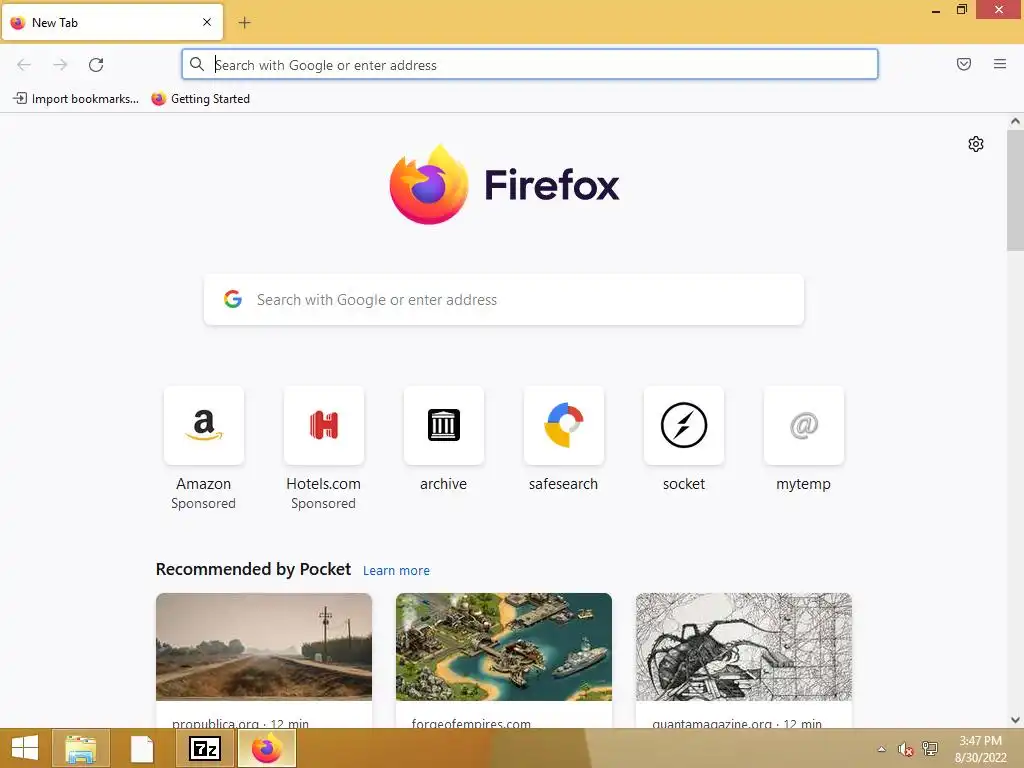The image size is (1024, 768).
Task: Click the Firefox logo on page
Action: coord(504,185)
